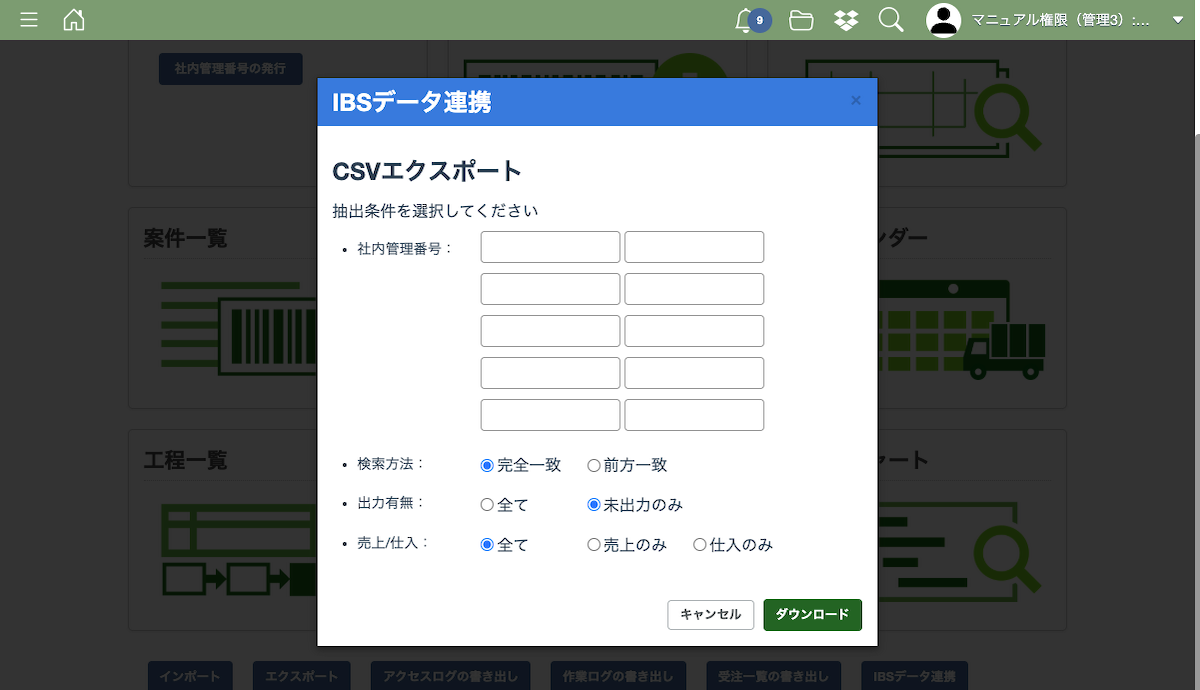Open the search magnifier icon

pyautogui.click(x=890, y=20)
